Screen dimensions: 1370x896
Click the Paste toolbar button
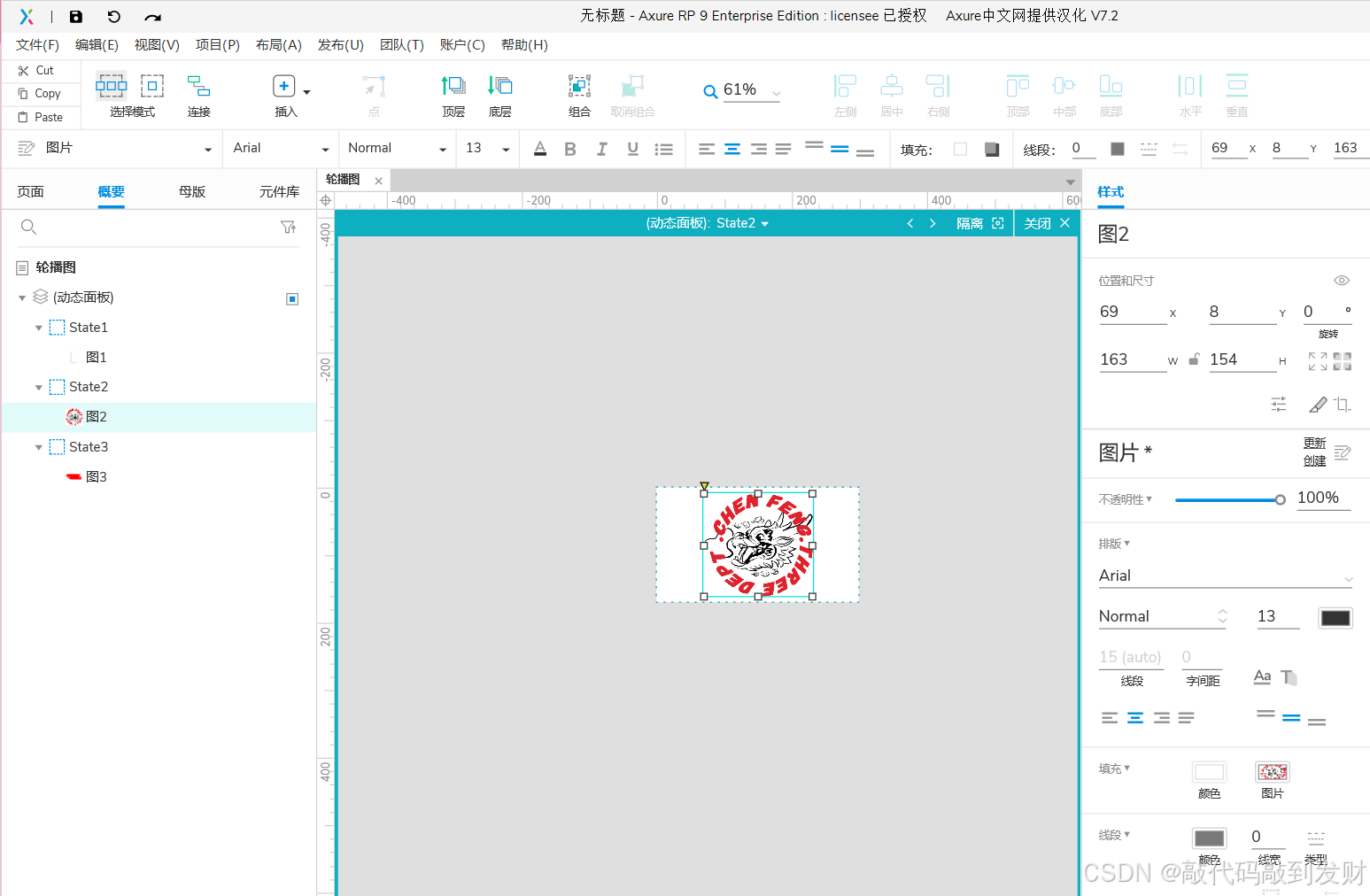pos(41,117)
